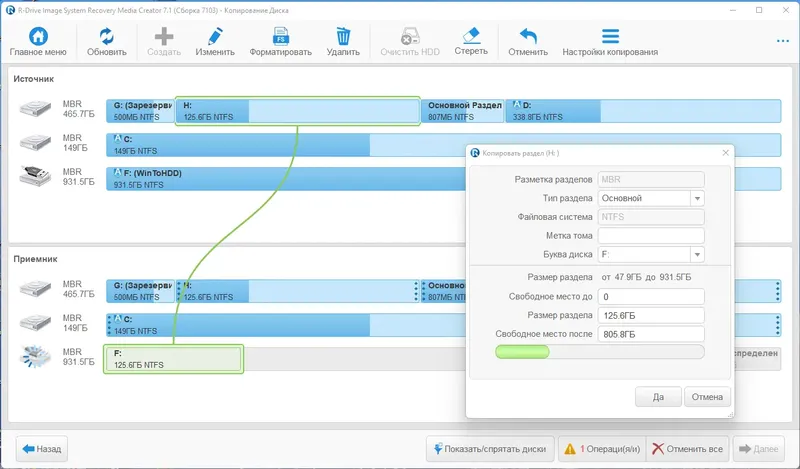
Task: Select destination partition H: 125.6ГБ NTFS
Action: tap(297, 291)
